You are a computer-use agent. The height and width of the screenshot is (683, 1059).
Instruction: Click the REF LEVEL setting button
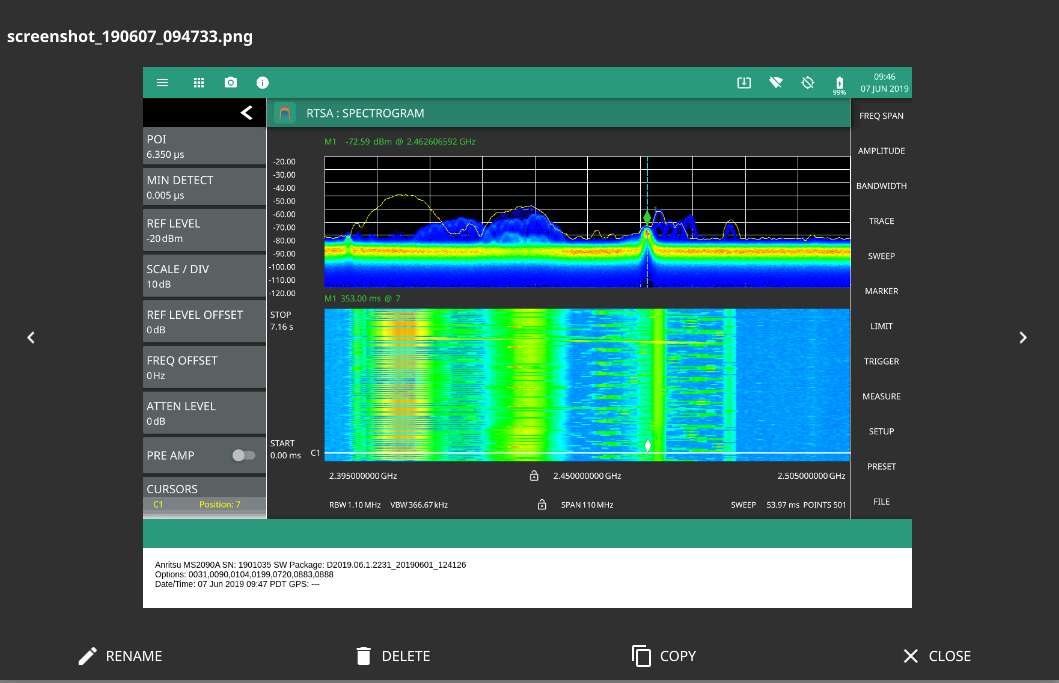(x=204, y=231)
